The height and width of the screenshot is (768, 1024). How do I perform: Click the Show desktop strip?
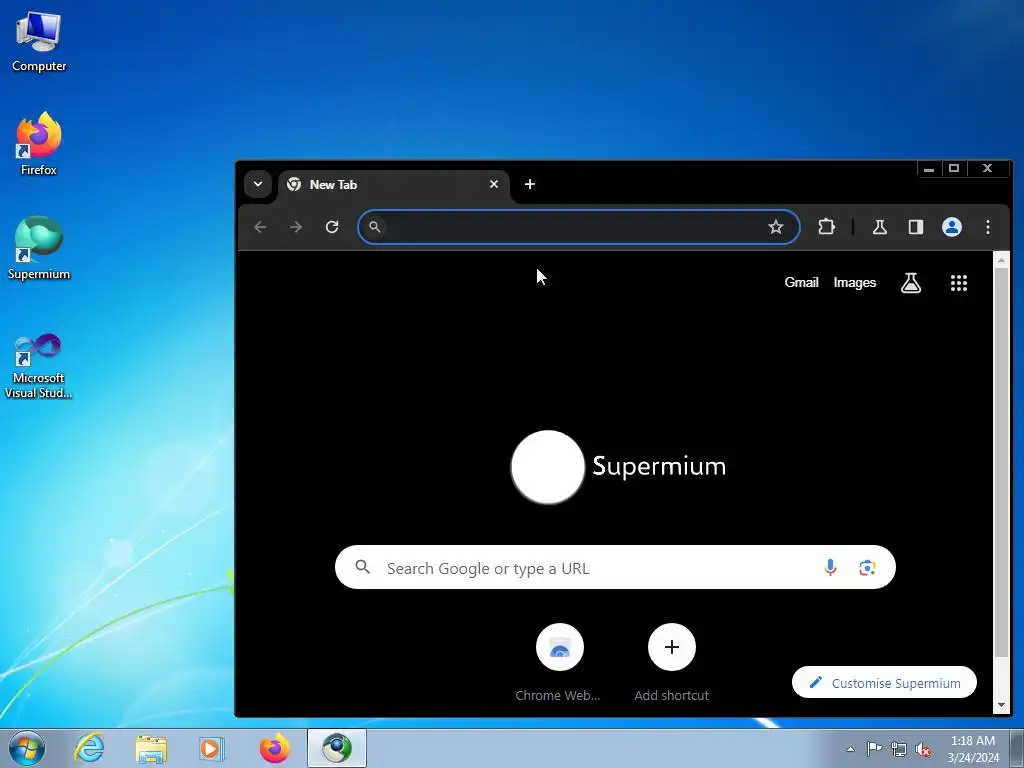pyautogui.click(x=1017, y=748)
